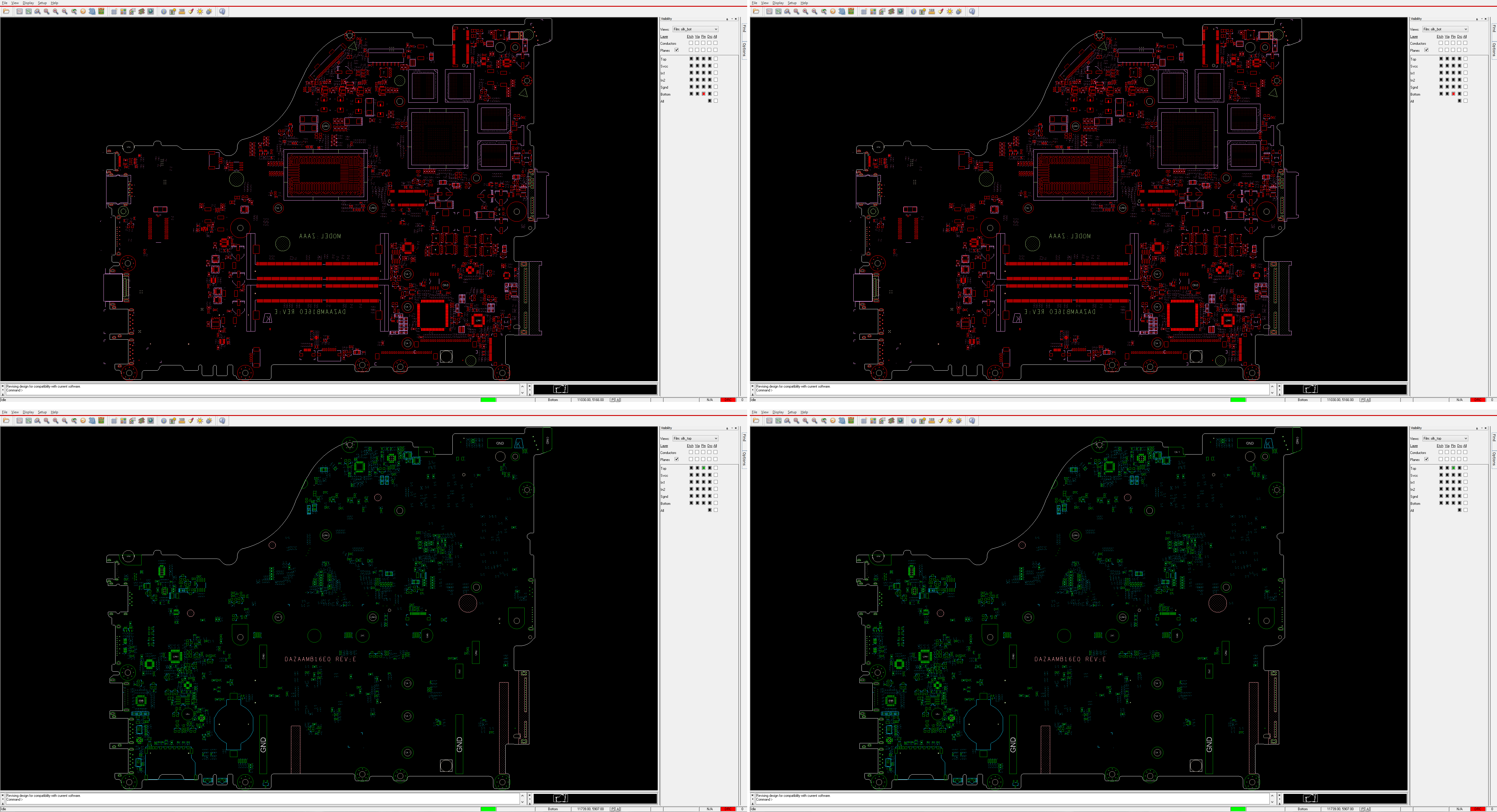Toggle Conductors Etch checkbox in top-right Visibility panel
Image resolution: width=1497 pixels, height=812 pixels.
pyautogui.click(x=1440, y=43)
